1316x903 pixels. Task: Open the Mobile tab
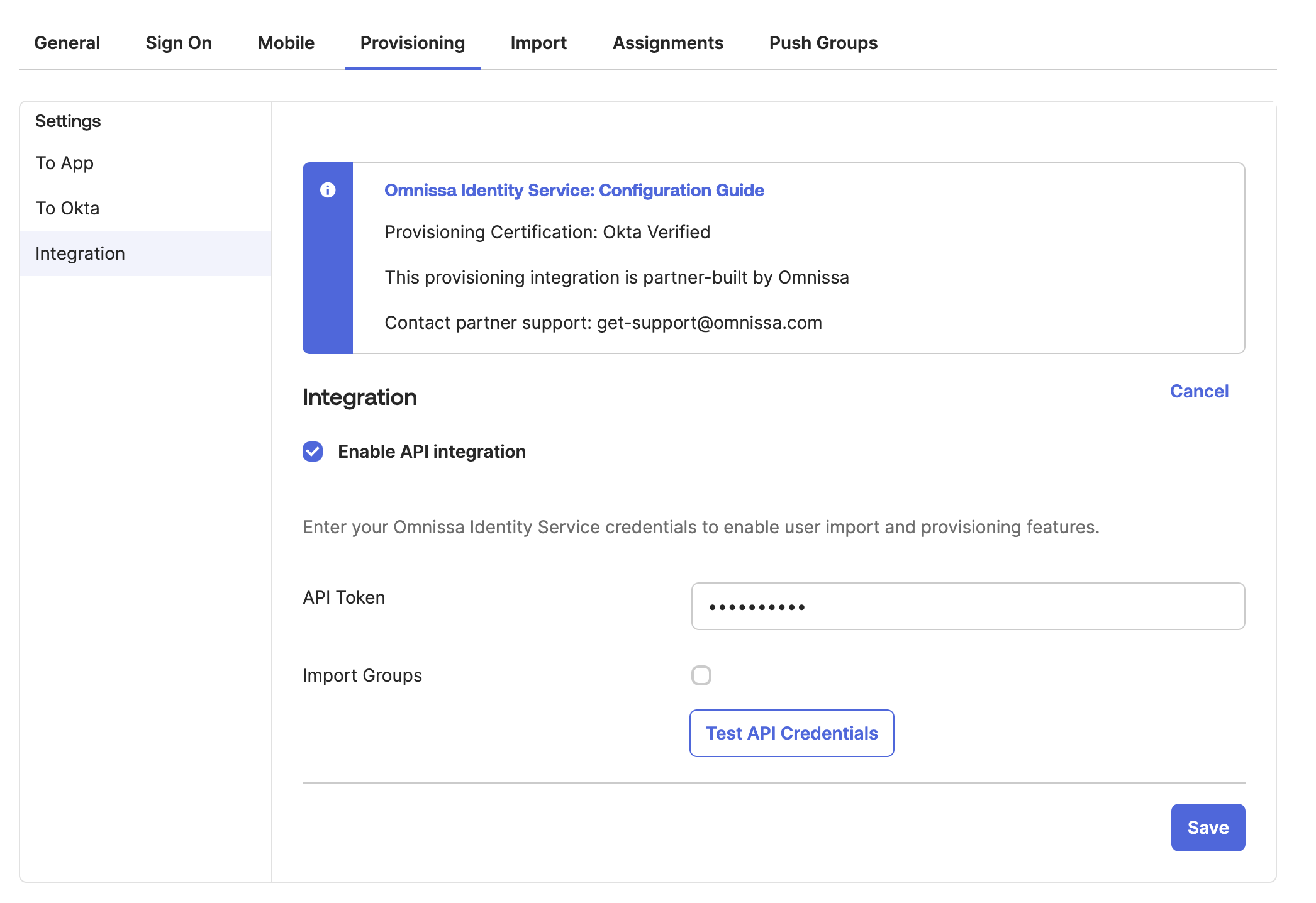point(286,43)
